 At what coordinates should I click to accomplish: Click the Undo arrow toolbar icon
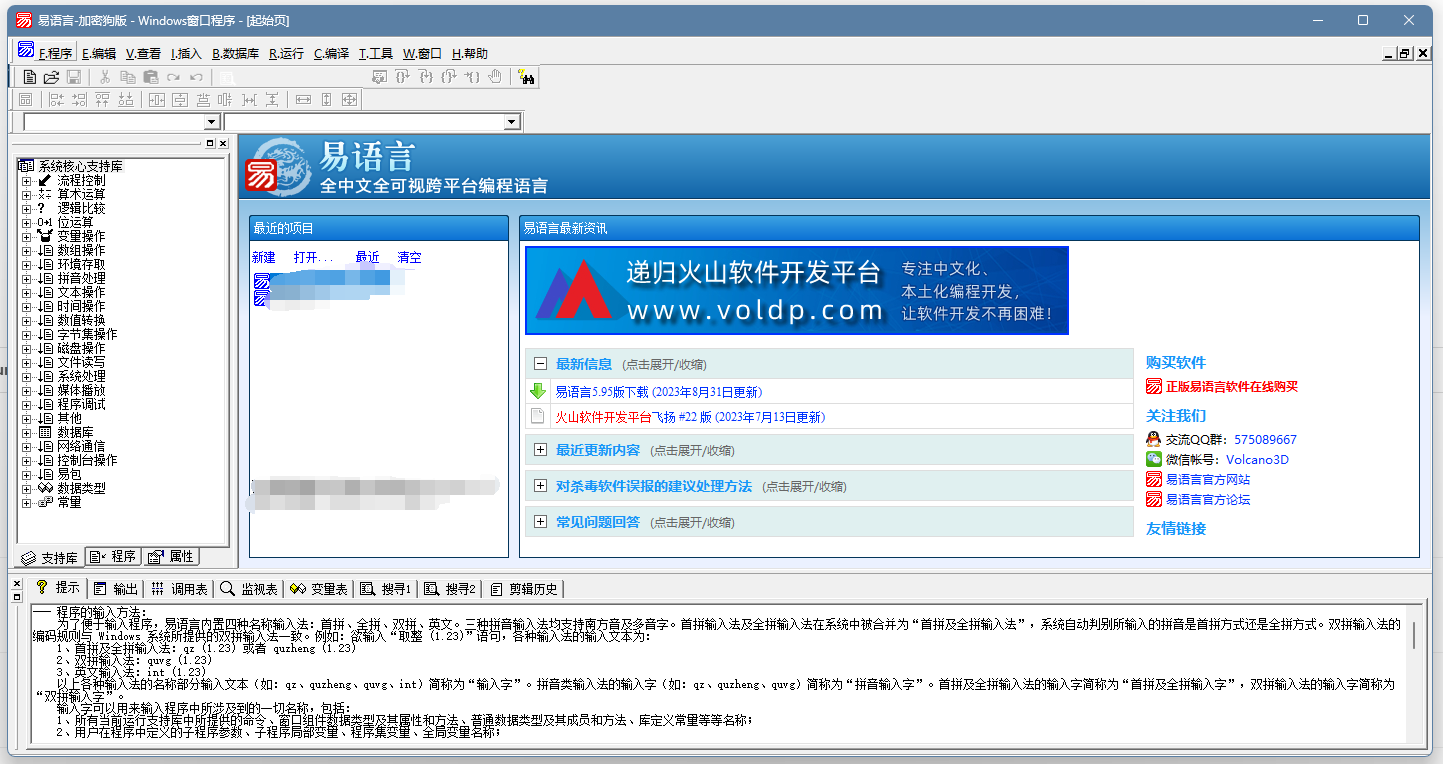pyautogui.click(x=196, y=77)
